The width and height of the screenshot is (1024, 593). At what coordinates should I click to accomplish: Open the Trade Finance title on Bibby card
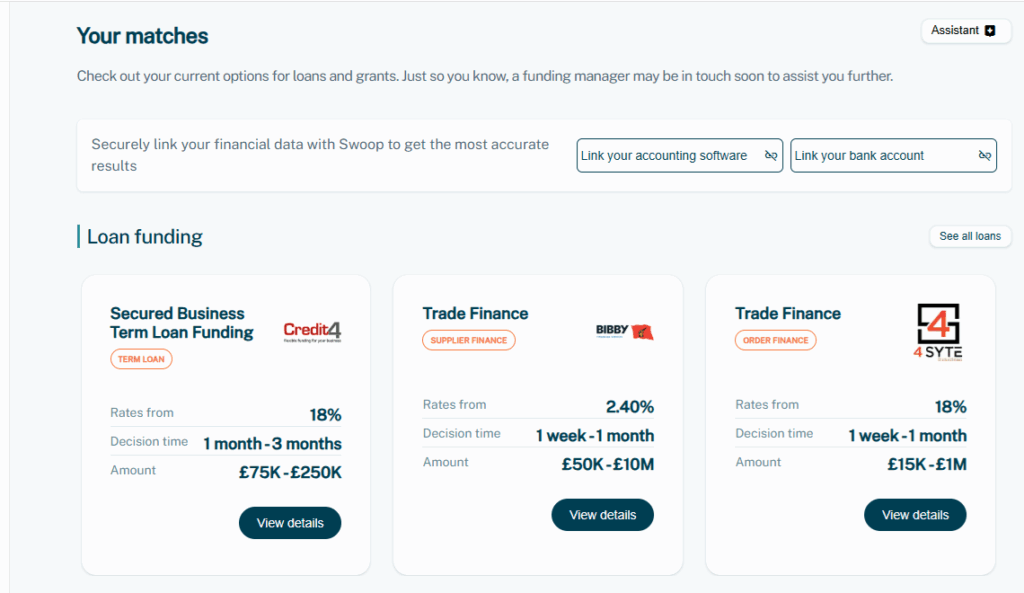(475, 313)
